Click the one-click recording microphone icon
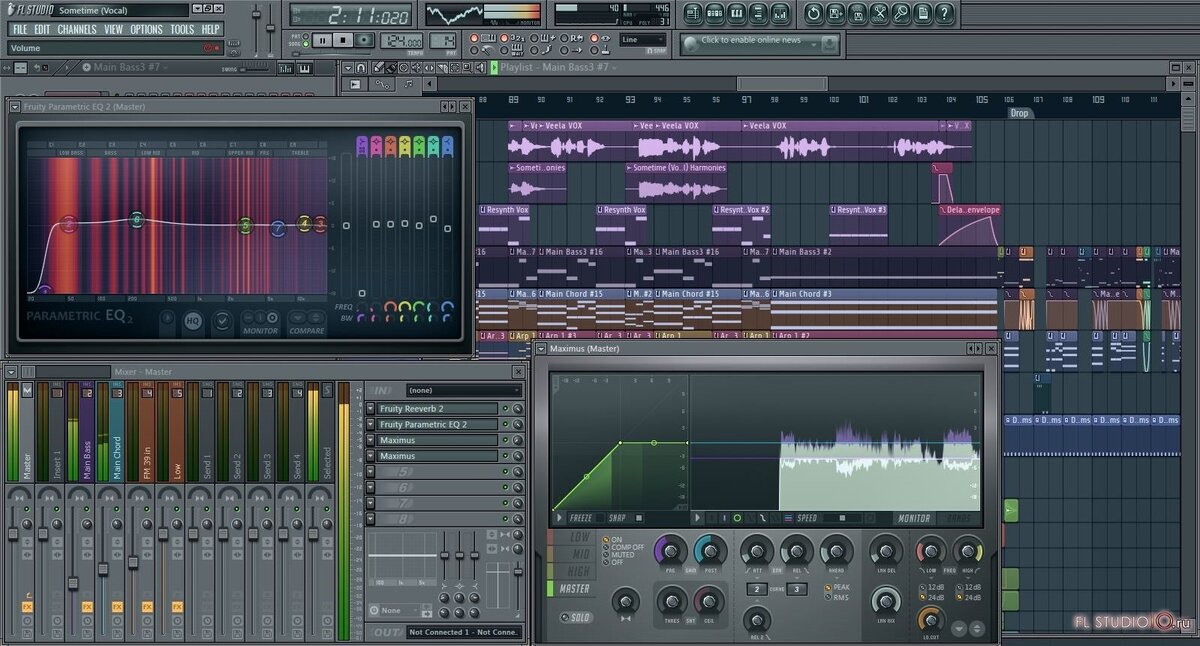The image size is (1200, 646). (901, 14)
